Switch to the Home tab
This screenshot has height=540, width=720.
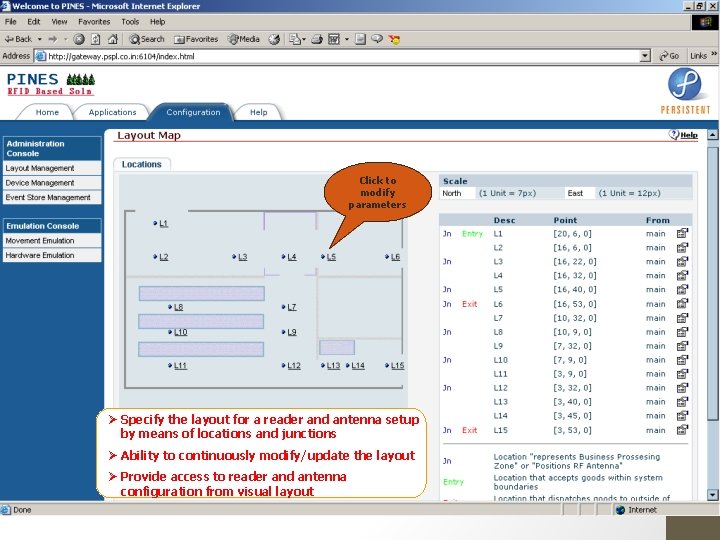[x=47, y=112]
